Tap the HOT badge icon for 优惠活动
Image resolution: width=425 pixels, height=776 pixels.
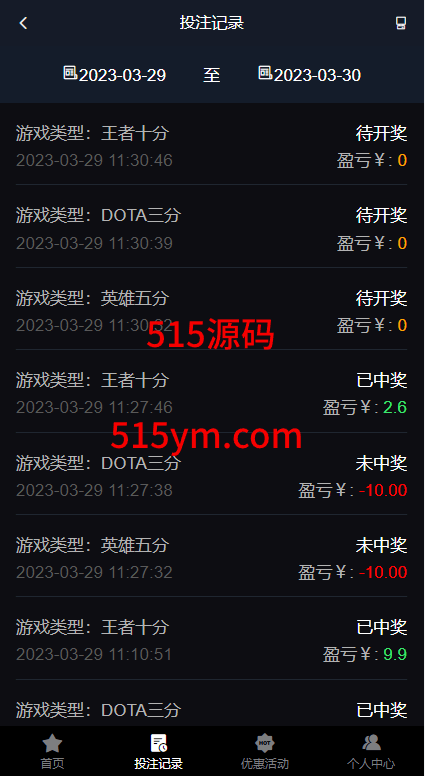265,743
